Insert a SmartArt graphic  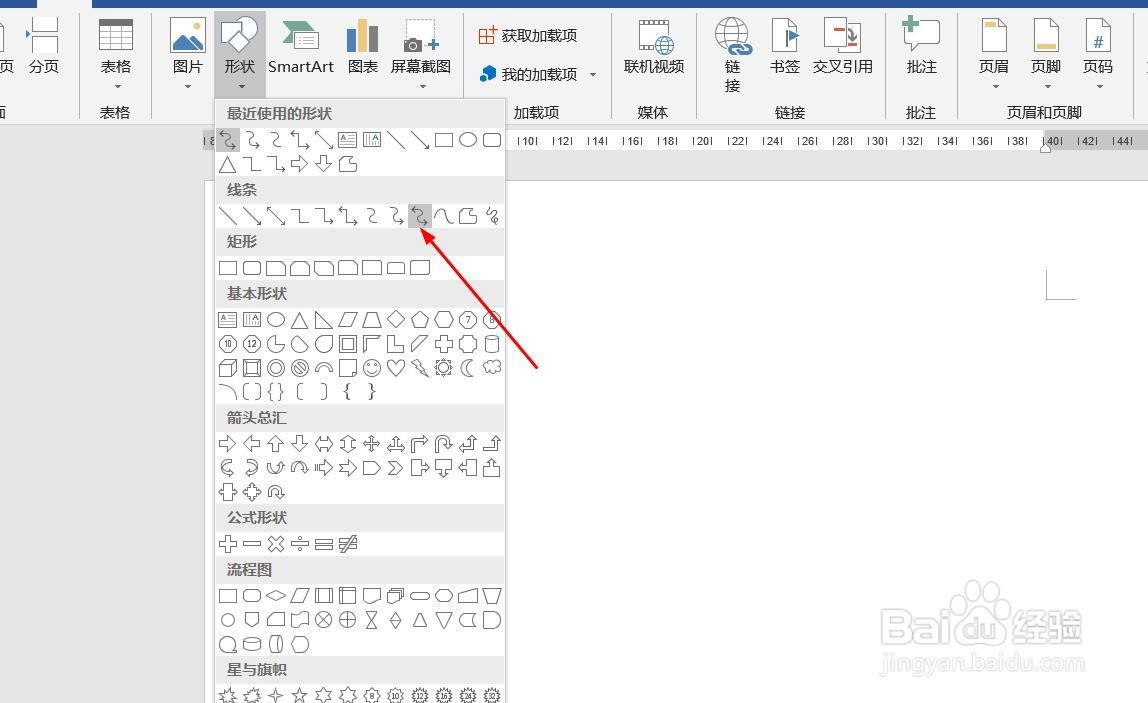[x=300, y=48]
